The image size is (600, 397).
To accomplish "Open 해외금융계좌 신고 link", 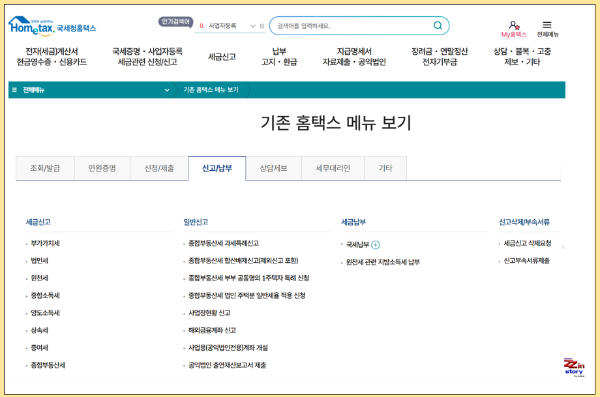I will point(212,330).
